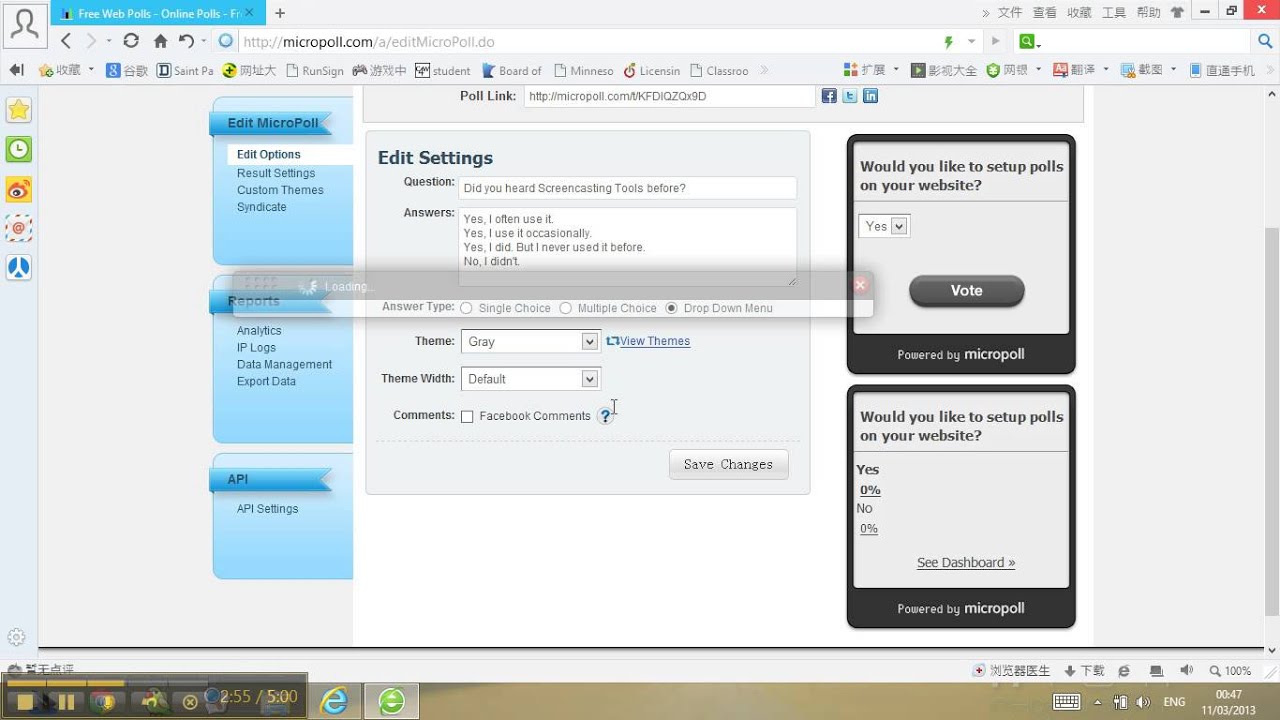The width and height of the screenshot is (1280, 720).
Task: Click the address bar search magnifier icon
Action: pos(1265,41)
